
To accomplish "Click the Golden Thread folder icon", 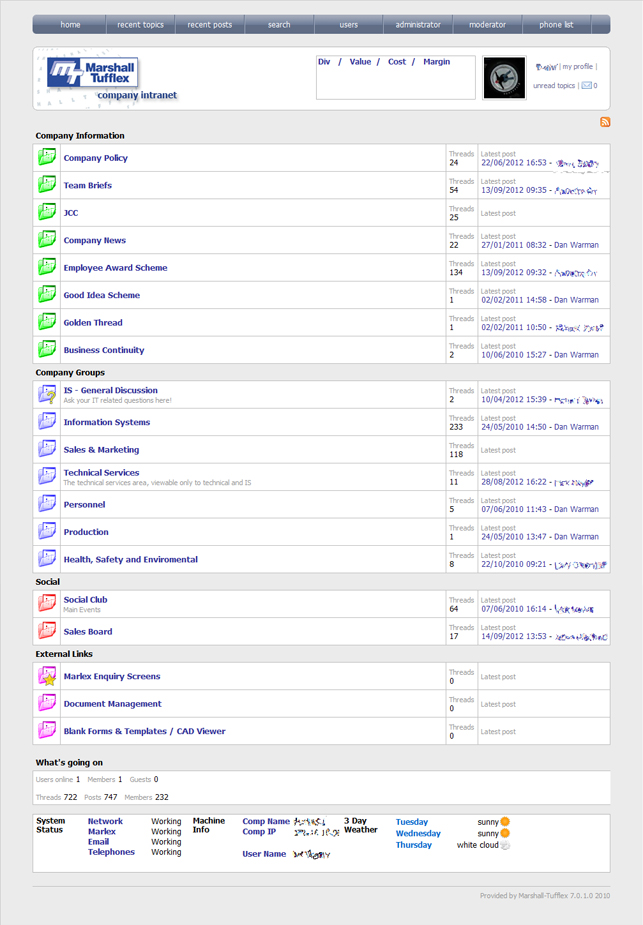I will (47, 322).
